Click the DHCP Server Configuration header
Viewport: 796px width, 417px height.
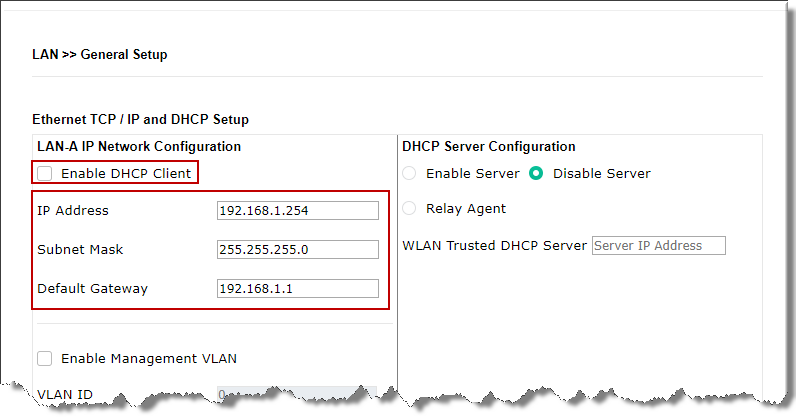[x=488, y=146]
